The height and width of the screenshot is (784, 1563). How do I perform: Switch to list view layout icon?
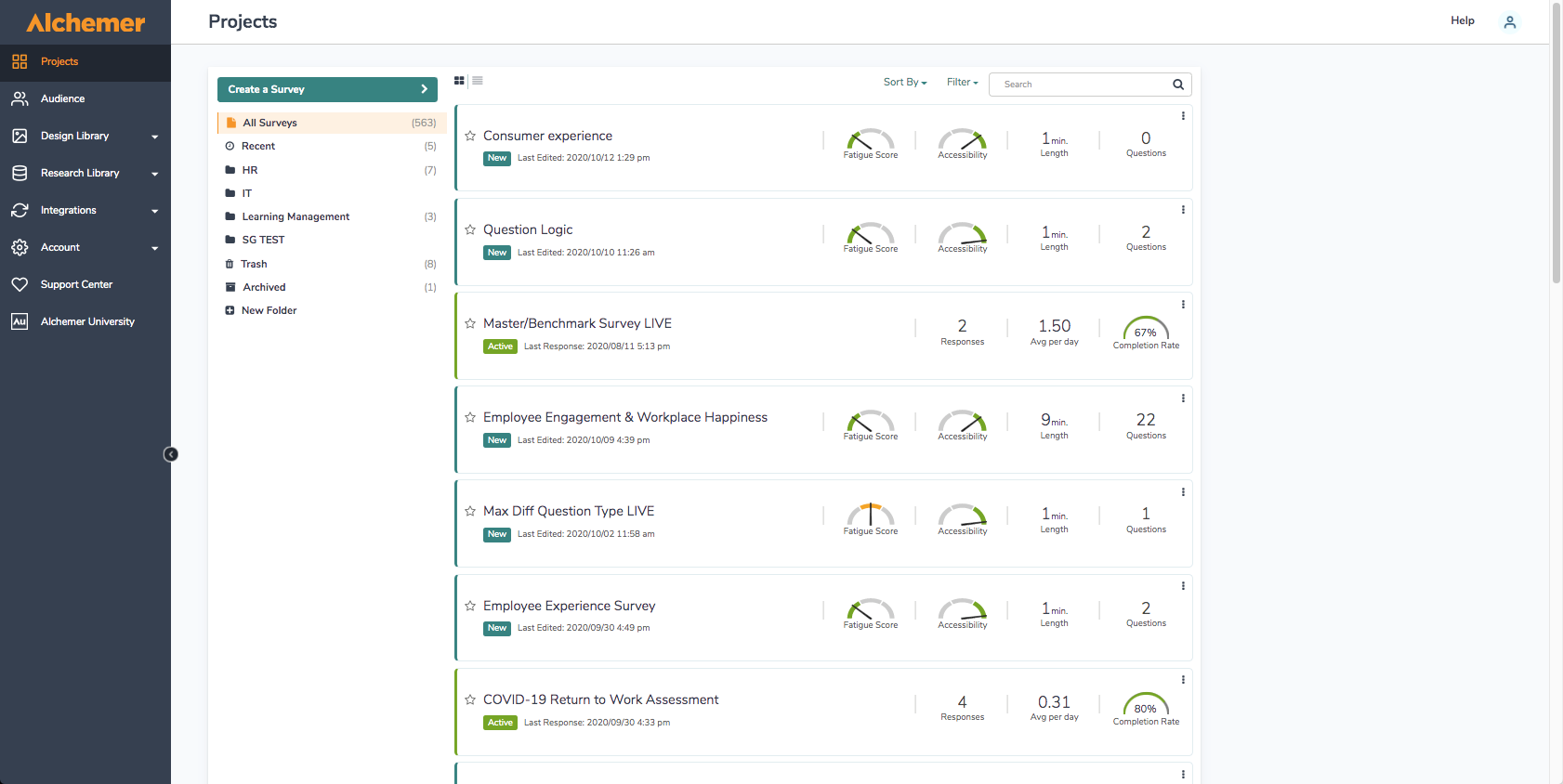click(x=478, y=81)
